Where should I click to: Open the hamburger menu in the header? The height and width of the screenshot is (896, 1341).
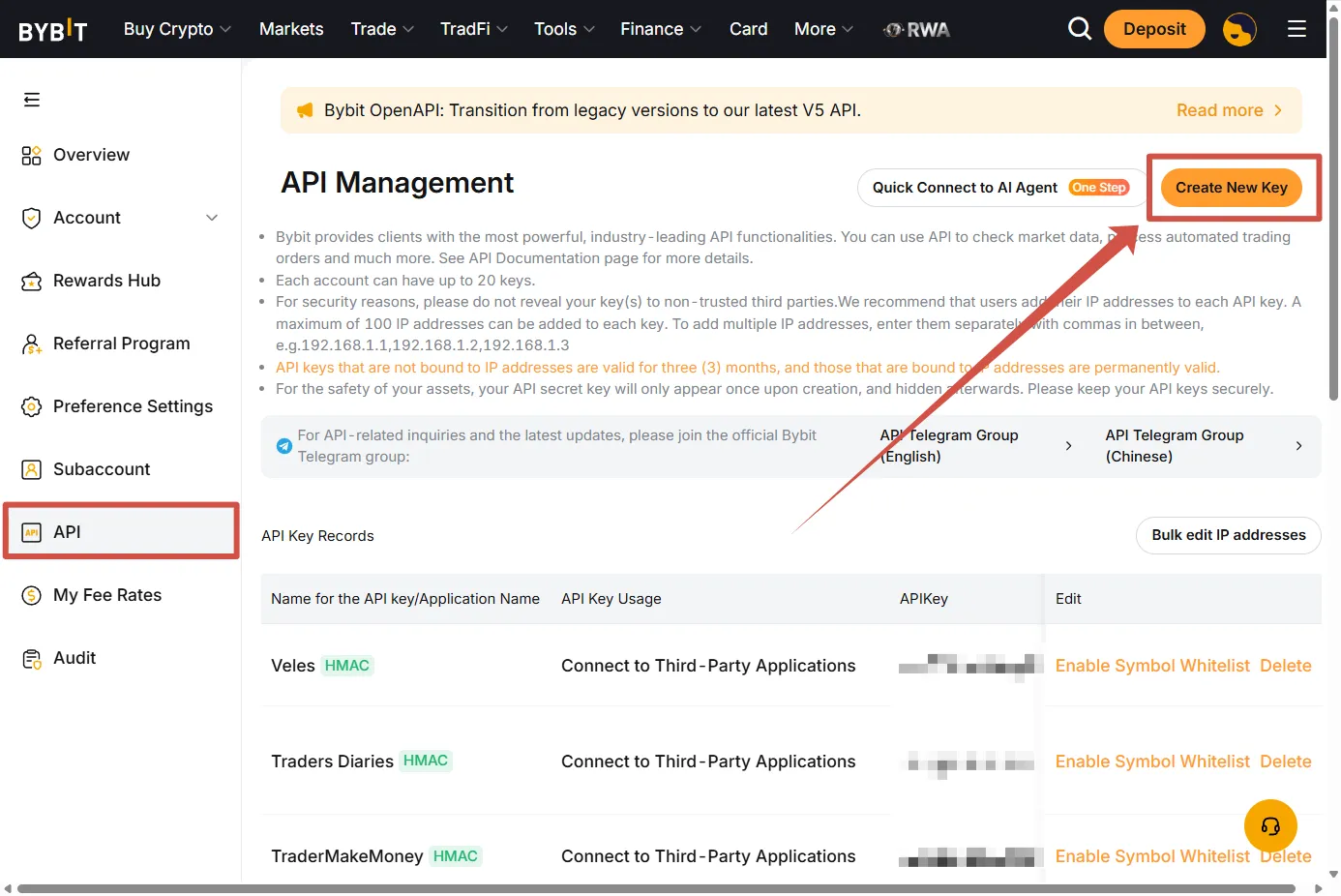[x=1296, y=29]
